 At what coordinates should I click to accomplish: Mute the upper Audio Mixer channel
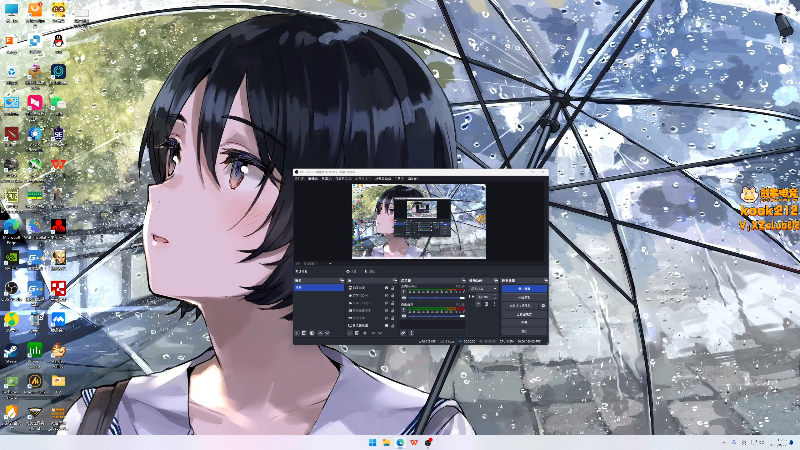click(404, 298)
